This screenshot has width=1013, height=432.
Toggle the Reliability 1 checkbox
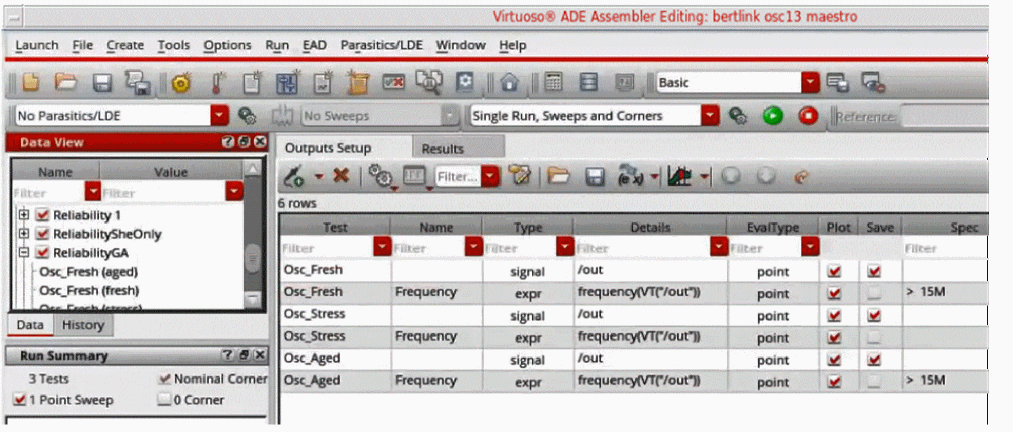[43, 215]
